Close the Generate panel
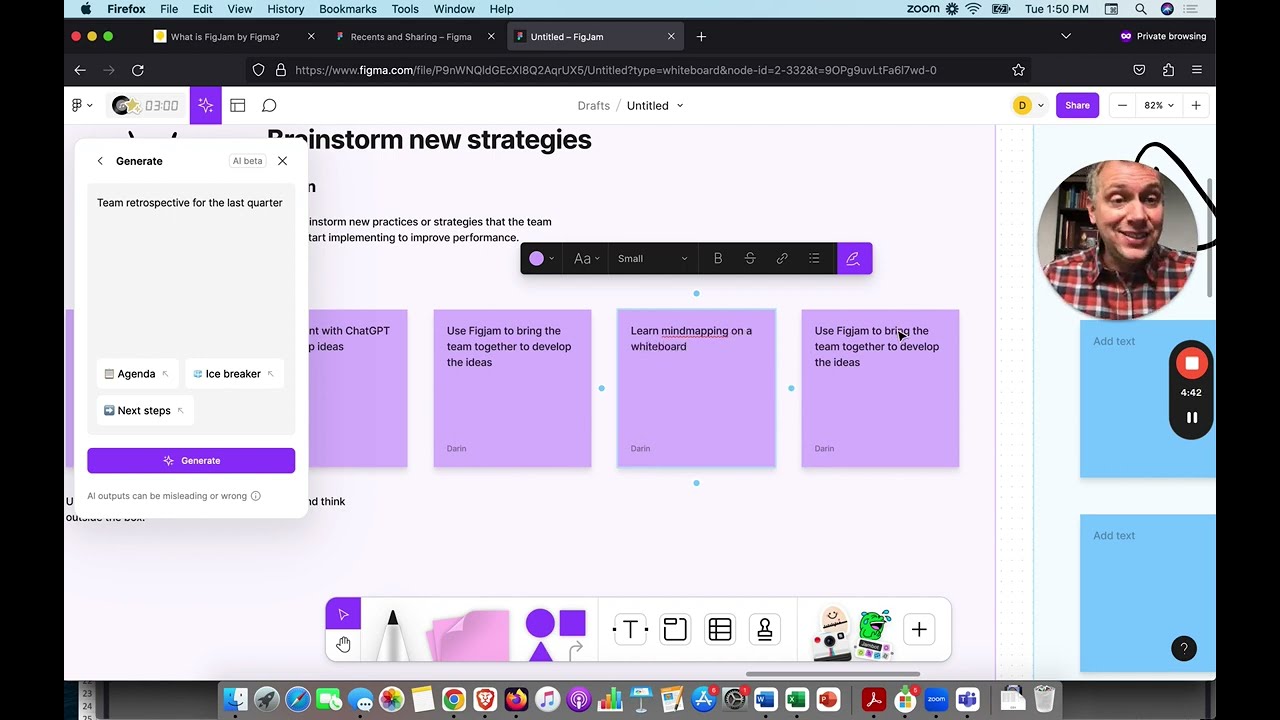The width and height of the screenshot is (1280, 720). [x=282, y=161]
